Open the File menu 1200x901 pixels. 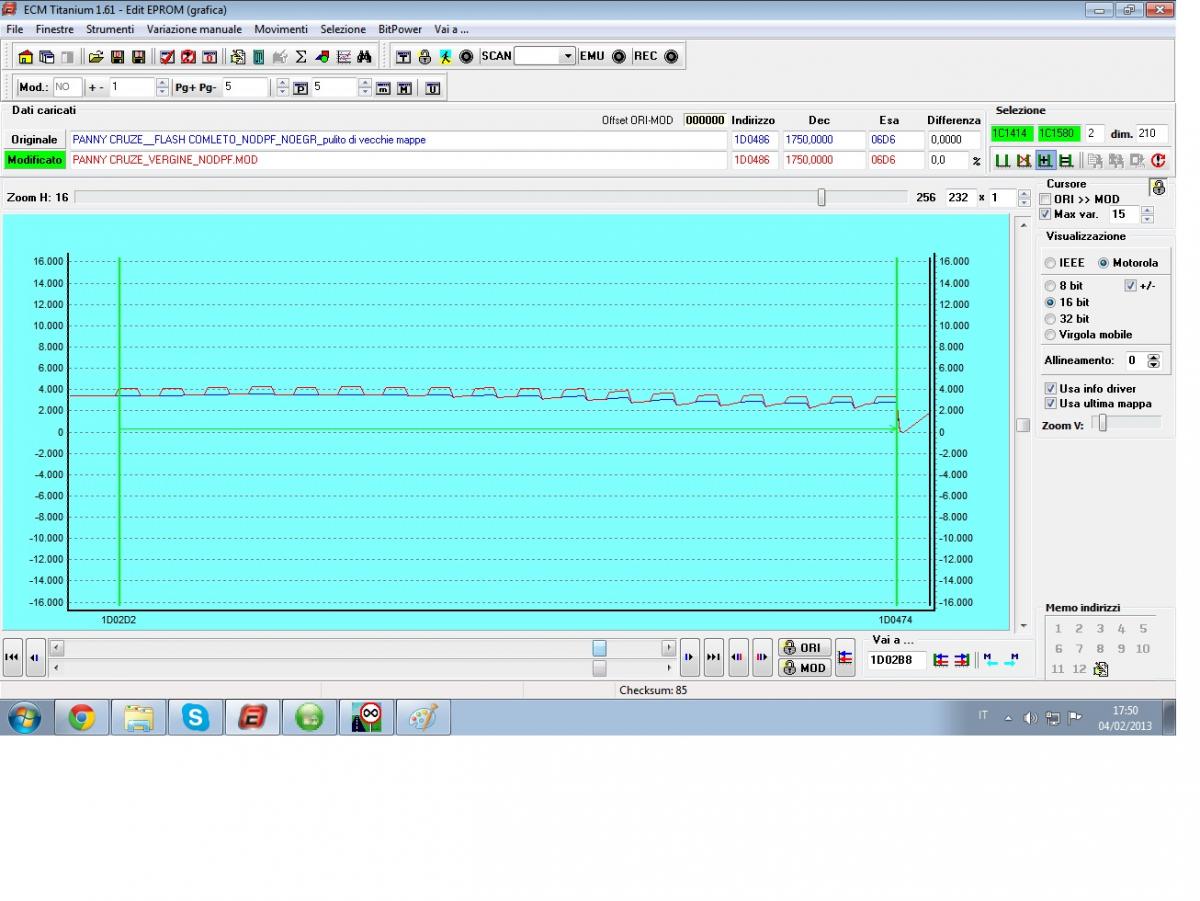(x=15, y=29)
